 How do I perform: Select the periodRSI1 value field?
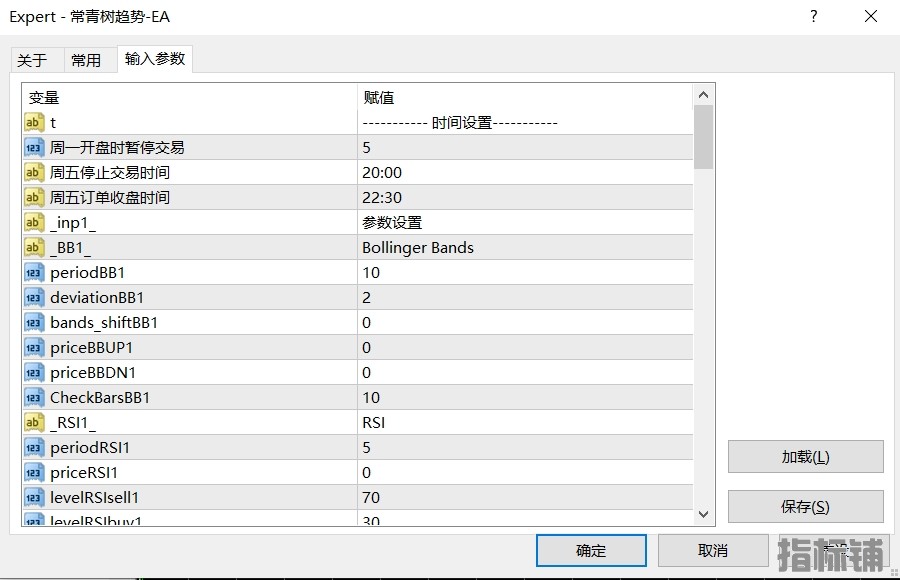pos(524,447)
